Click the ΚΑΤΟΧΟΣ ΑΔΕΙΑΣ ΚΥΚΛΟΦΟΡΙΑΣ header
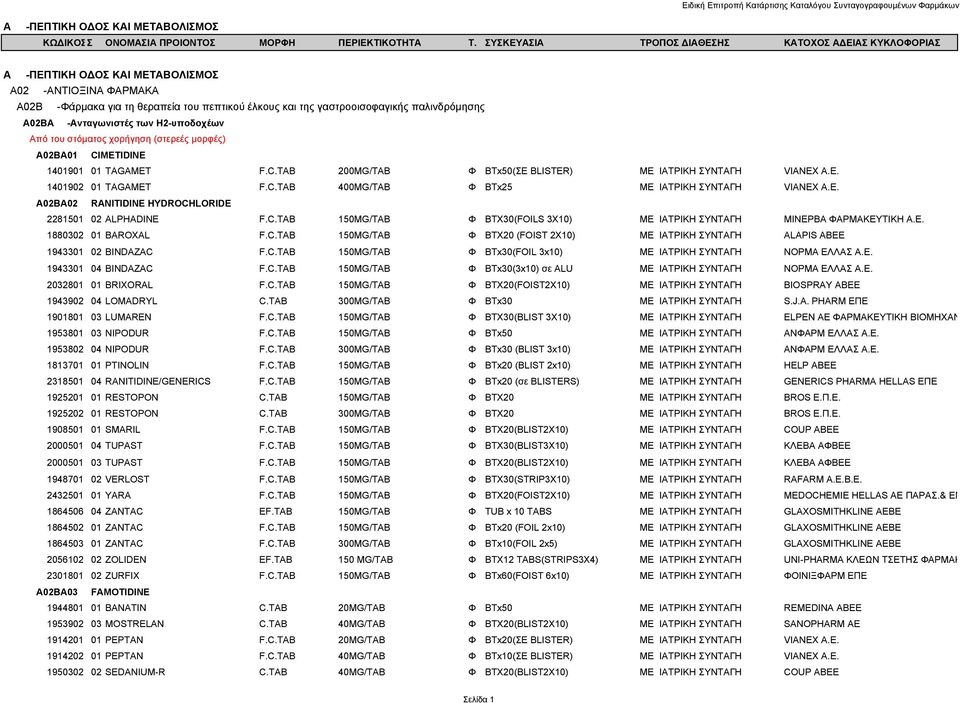 pos(862,43)
